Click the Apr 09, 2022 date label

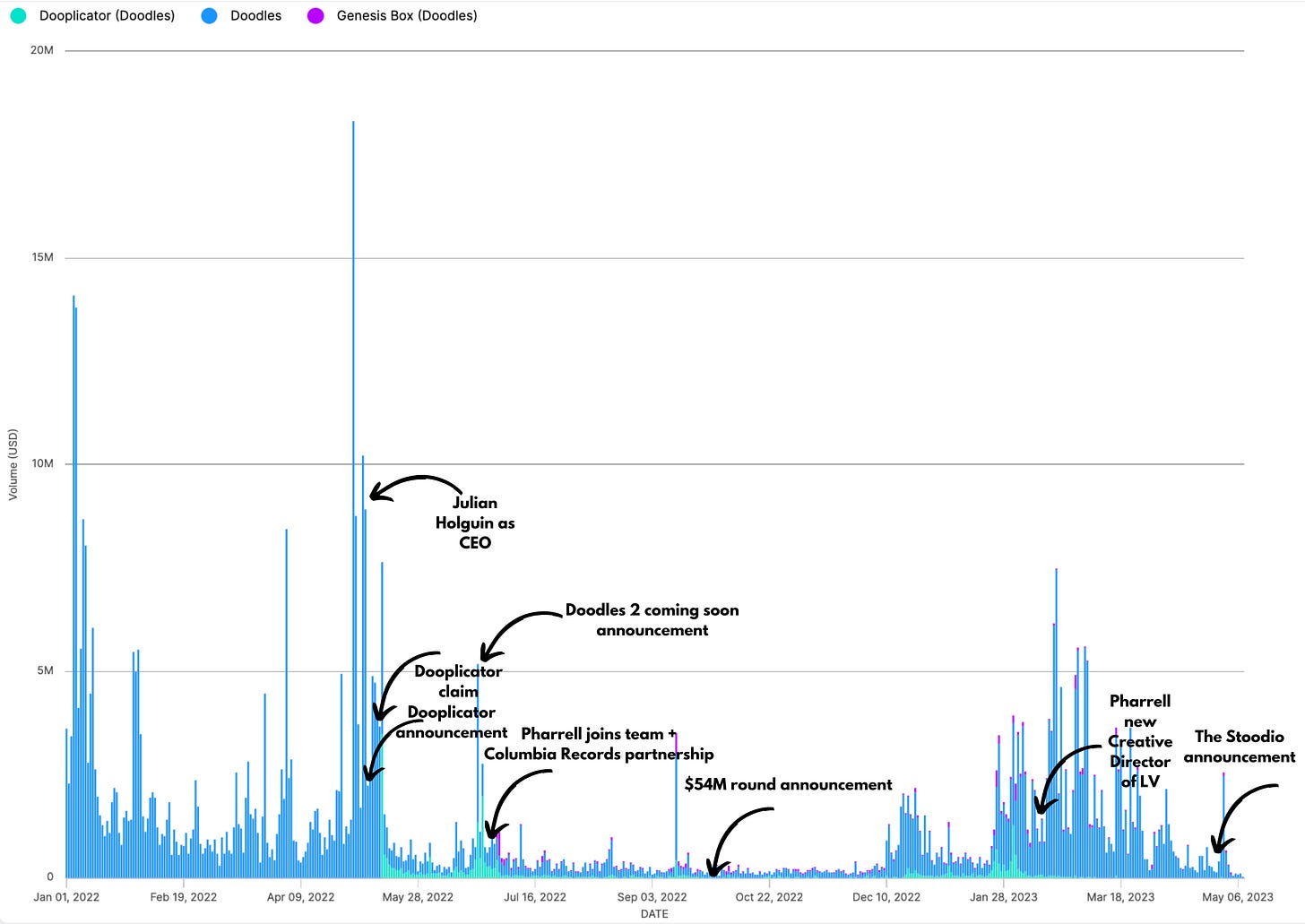[300, 896]
